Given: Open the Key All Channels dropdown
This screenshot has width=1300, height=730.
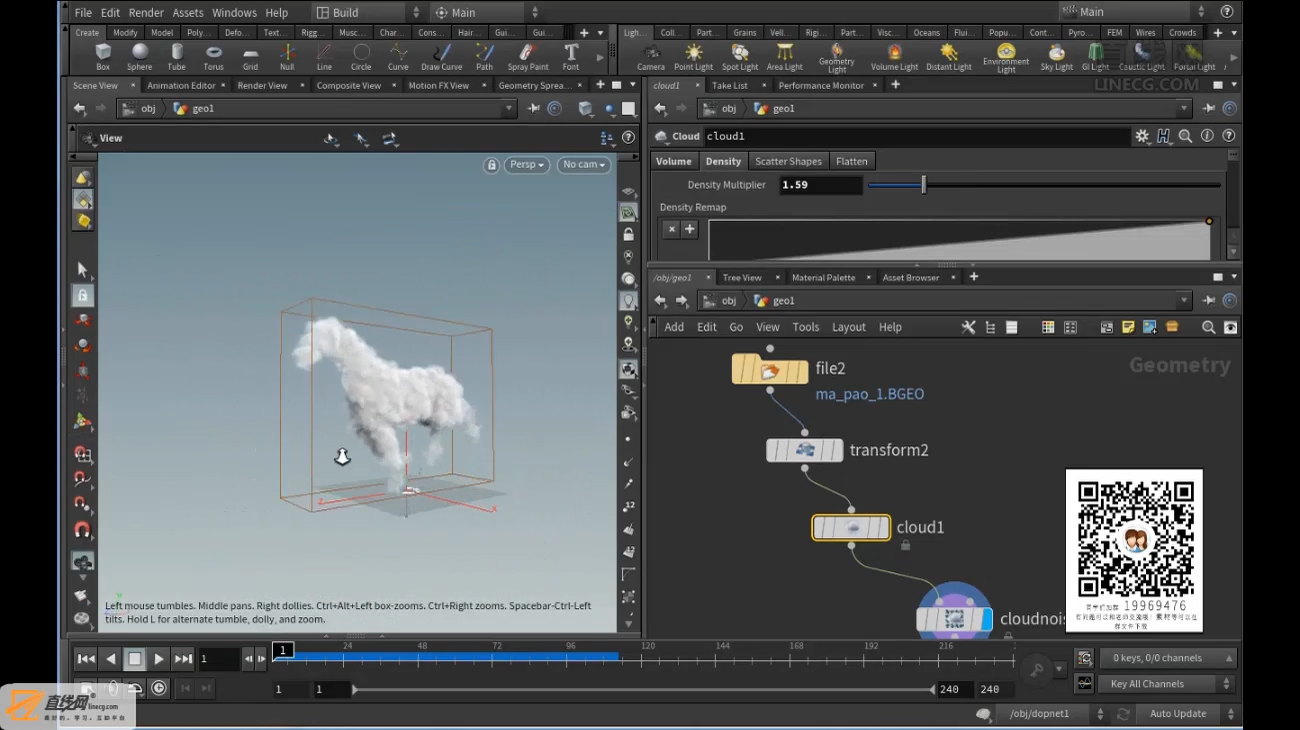Looking at the screenshot, I should click(x=1167, y=684).
